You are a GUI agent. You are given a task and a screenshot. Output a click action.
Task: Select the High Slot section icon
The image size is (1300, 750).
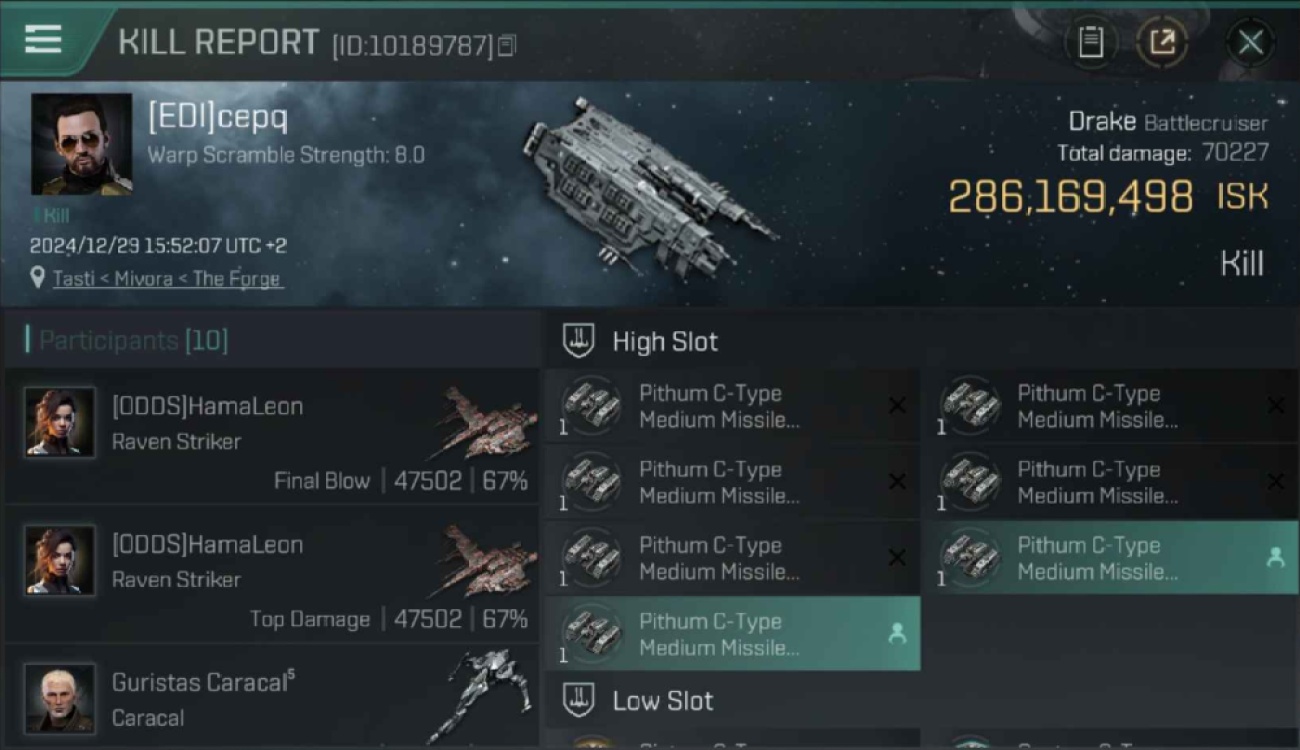click(578, 341)
